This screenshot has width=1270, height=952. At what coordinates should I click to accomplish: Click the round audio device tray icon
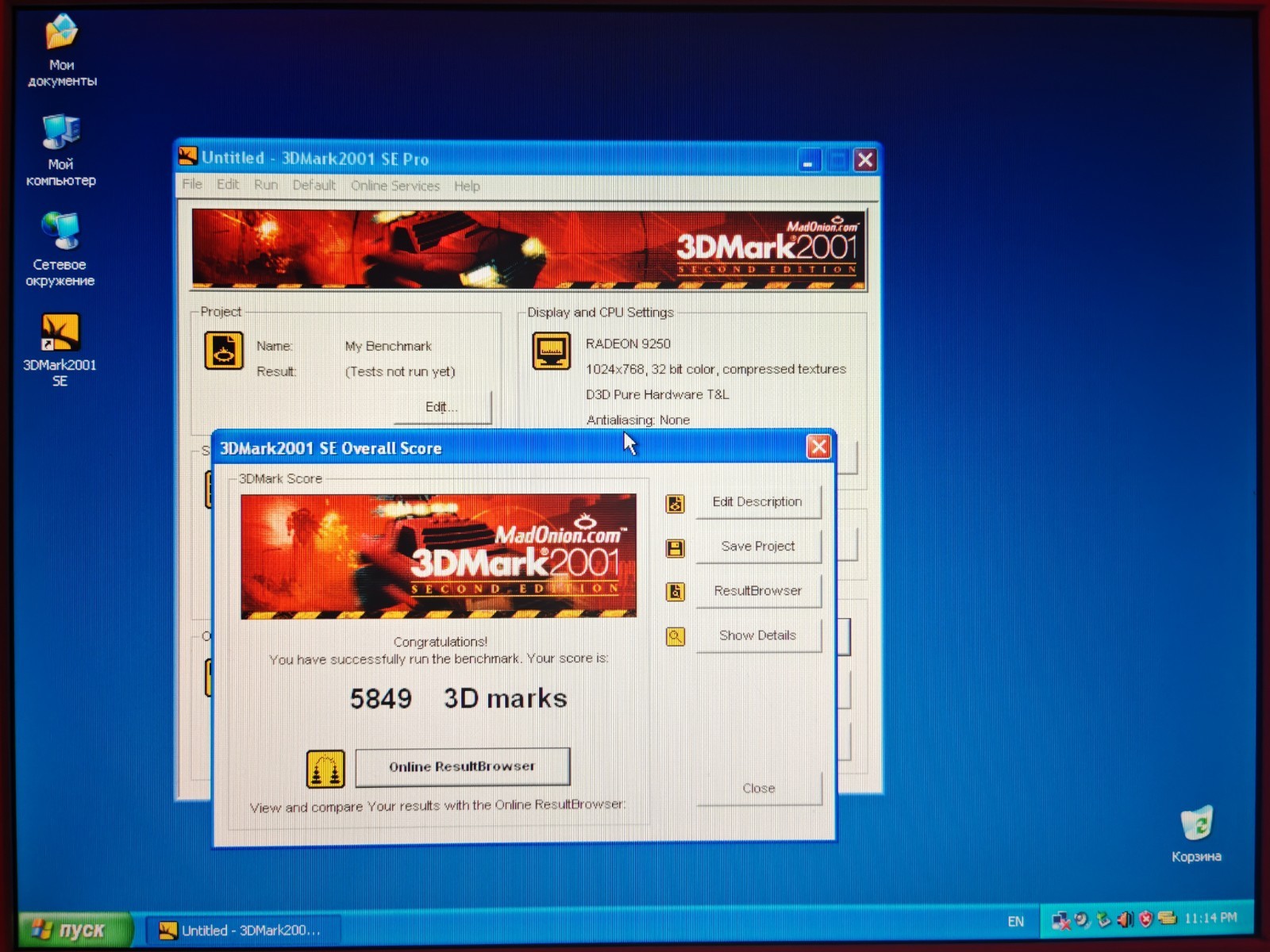tap(1082, 920)
